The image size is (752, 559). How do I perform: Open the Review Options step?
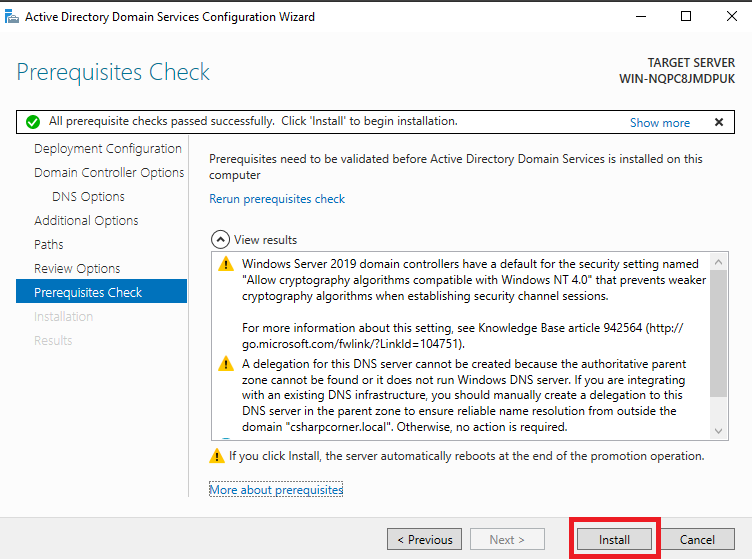point(77,268)
